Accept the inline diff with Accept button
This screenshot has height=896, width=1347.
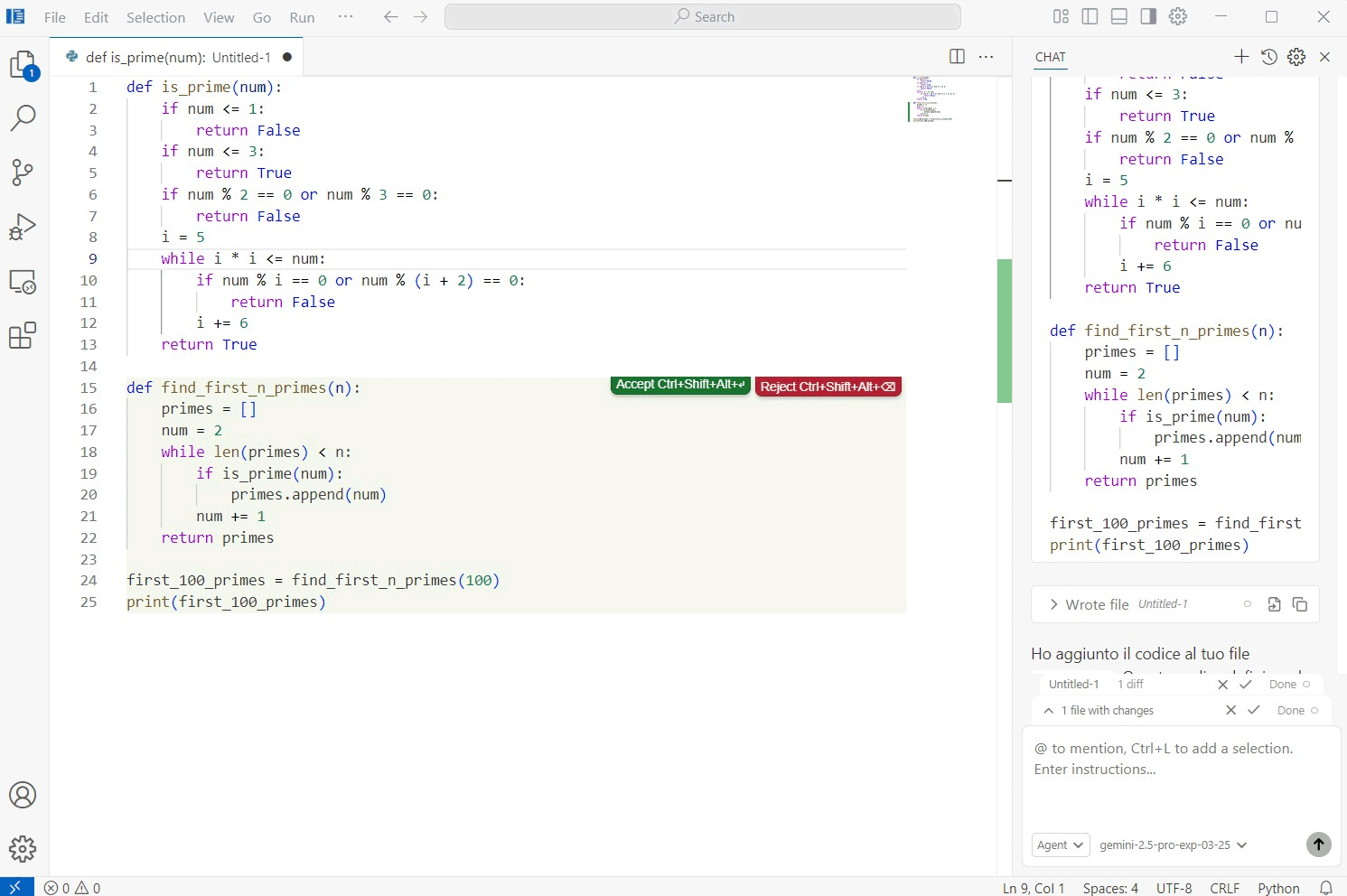coord(680,385)
